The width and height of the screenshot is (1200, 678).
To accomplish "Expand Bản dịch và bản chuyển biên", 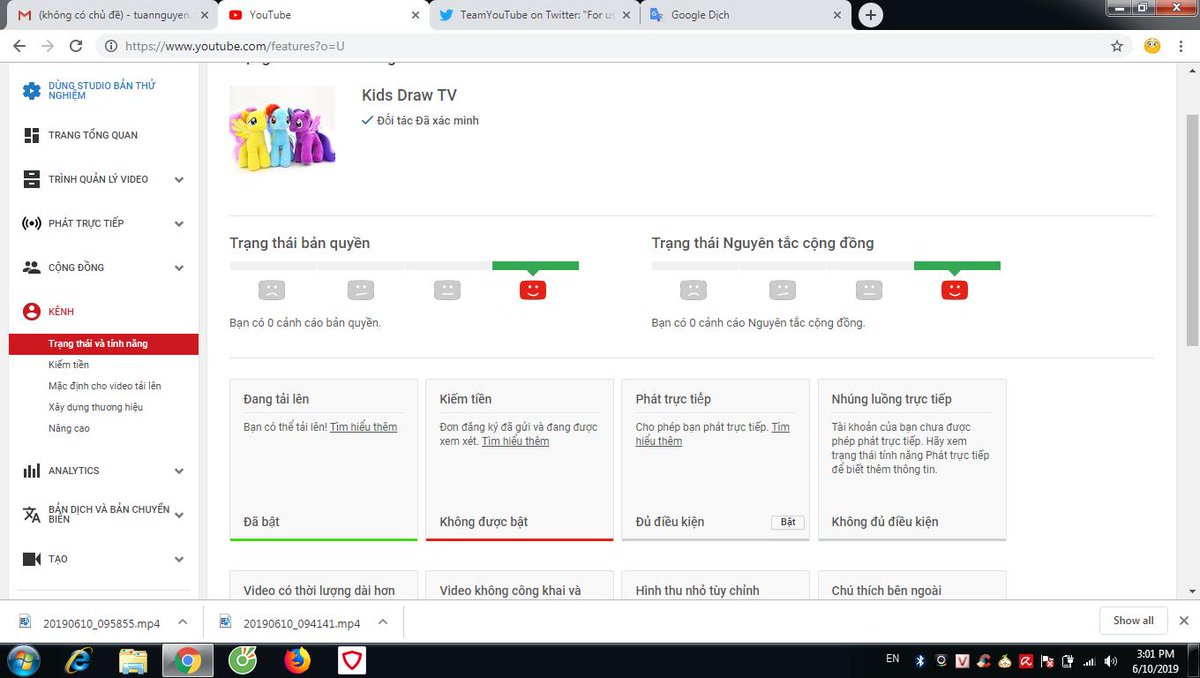I will (x=179, y=515).
